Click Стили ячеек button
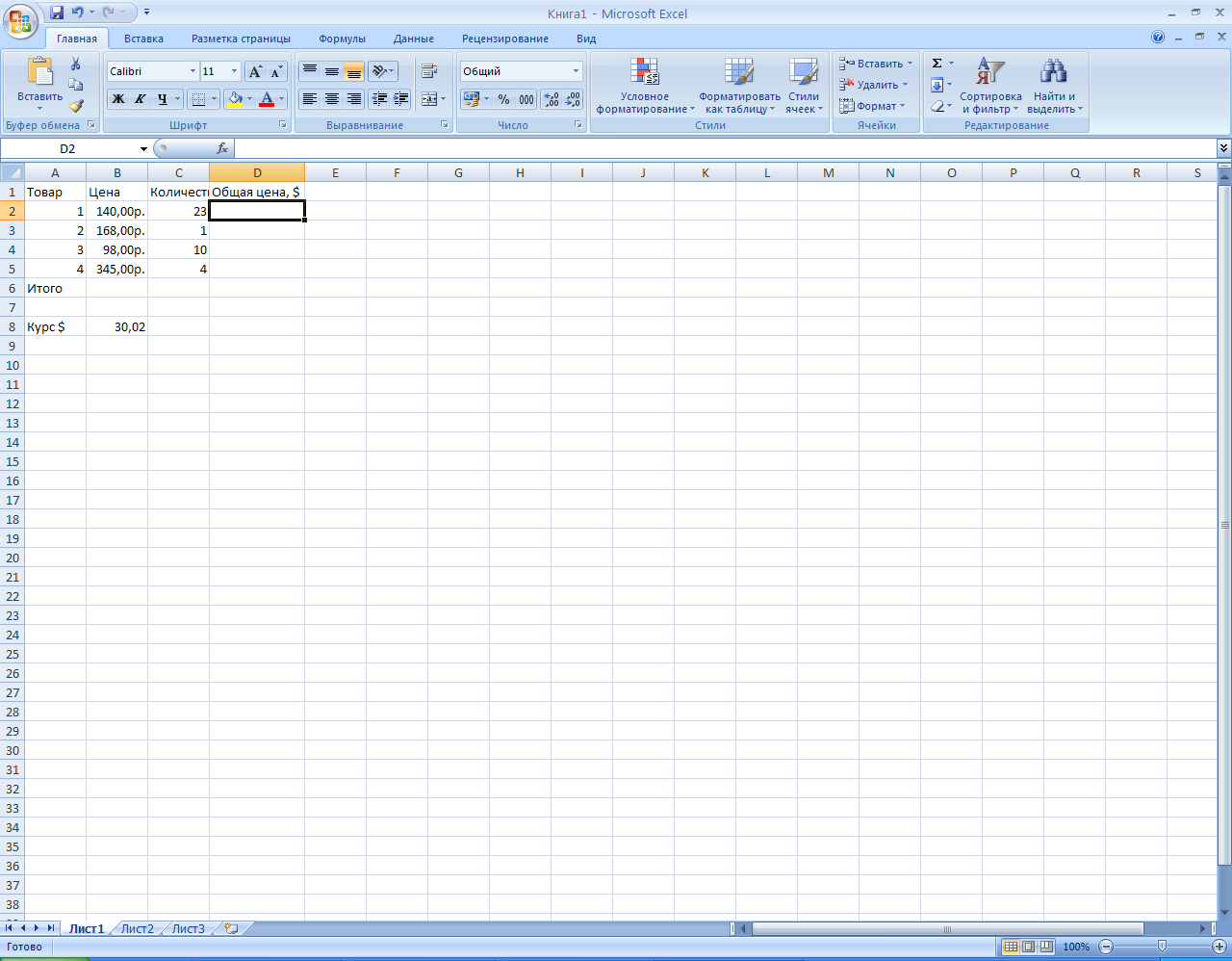This screenshot has width=1232, height=961. tap(804, 86)
